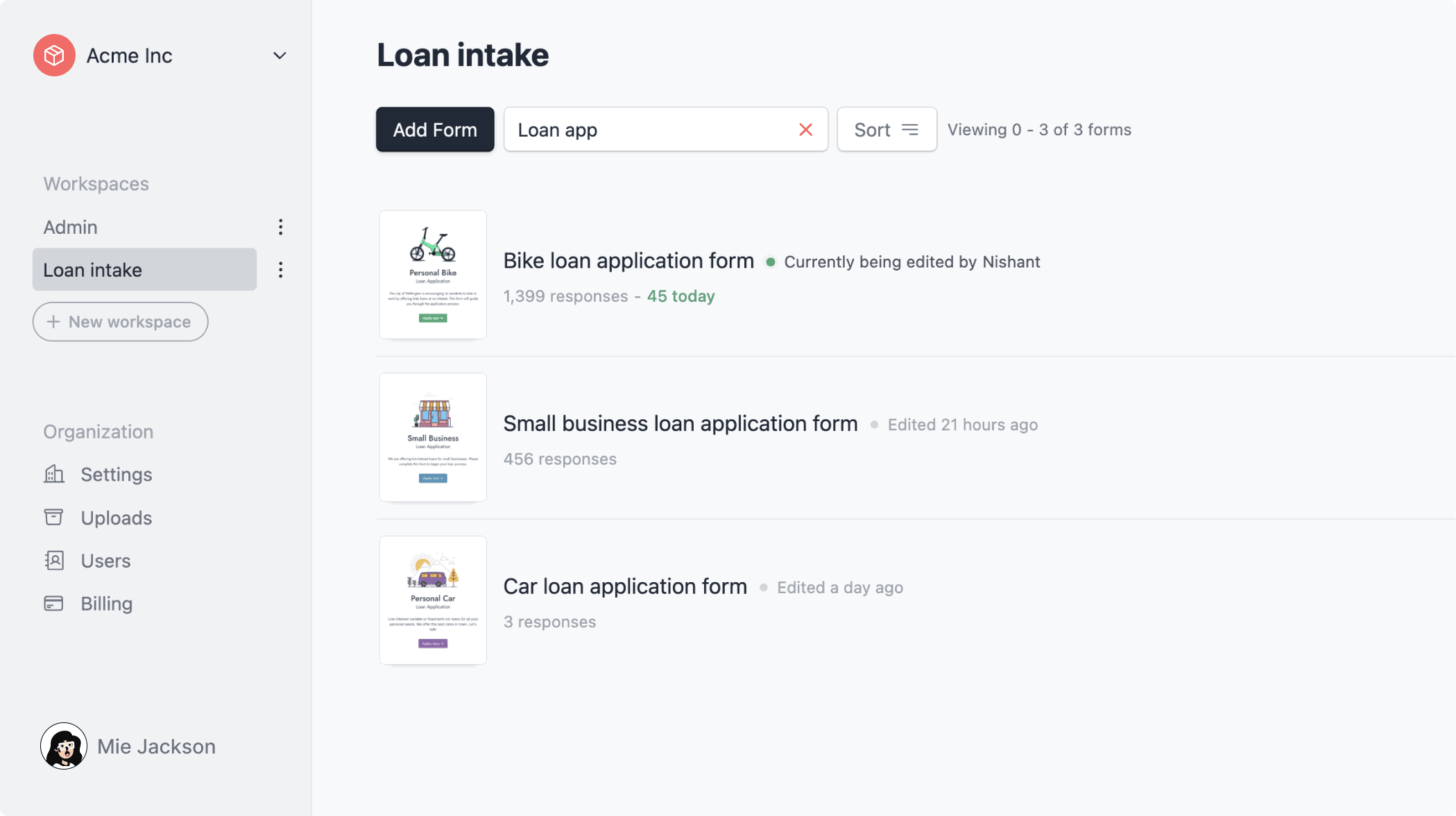Open Loan intake workspace options menu
1456x816 pixels.
[281, 269]
